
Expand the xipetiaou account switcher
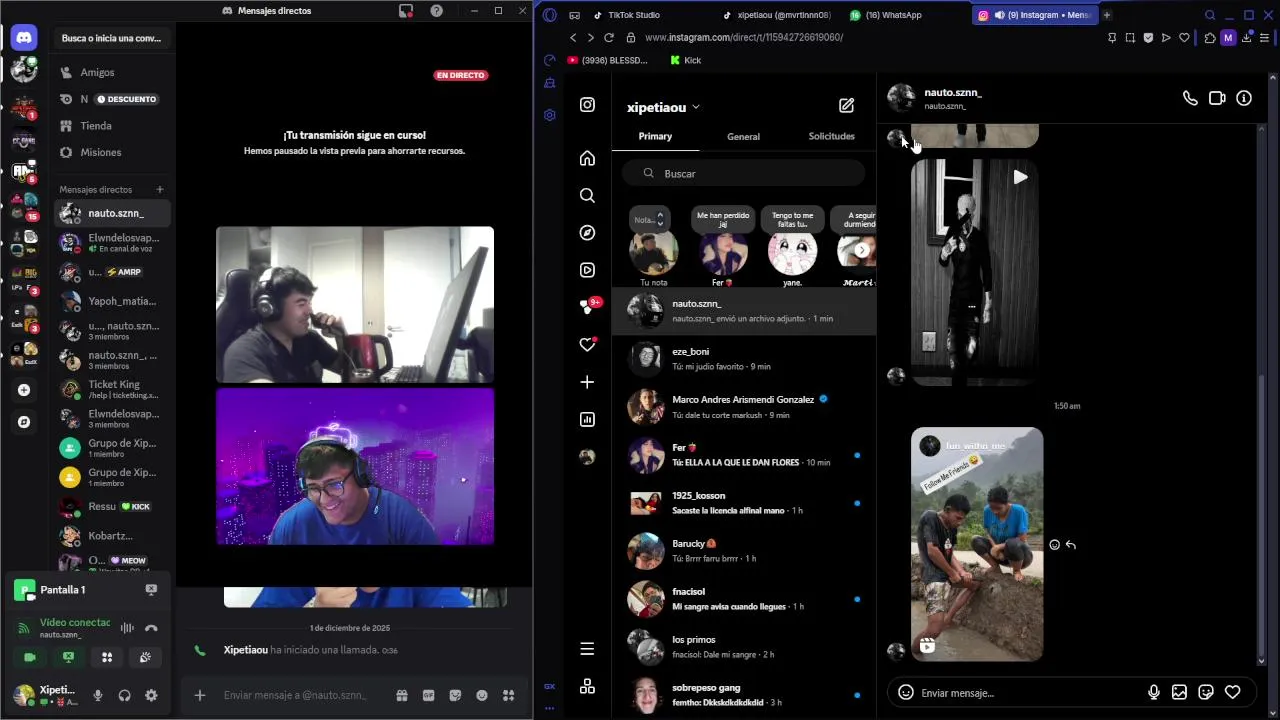[663, 107]
